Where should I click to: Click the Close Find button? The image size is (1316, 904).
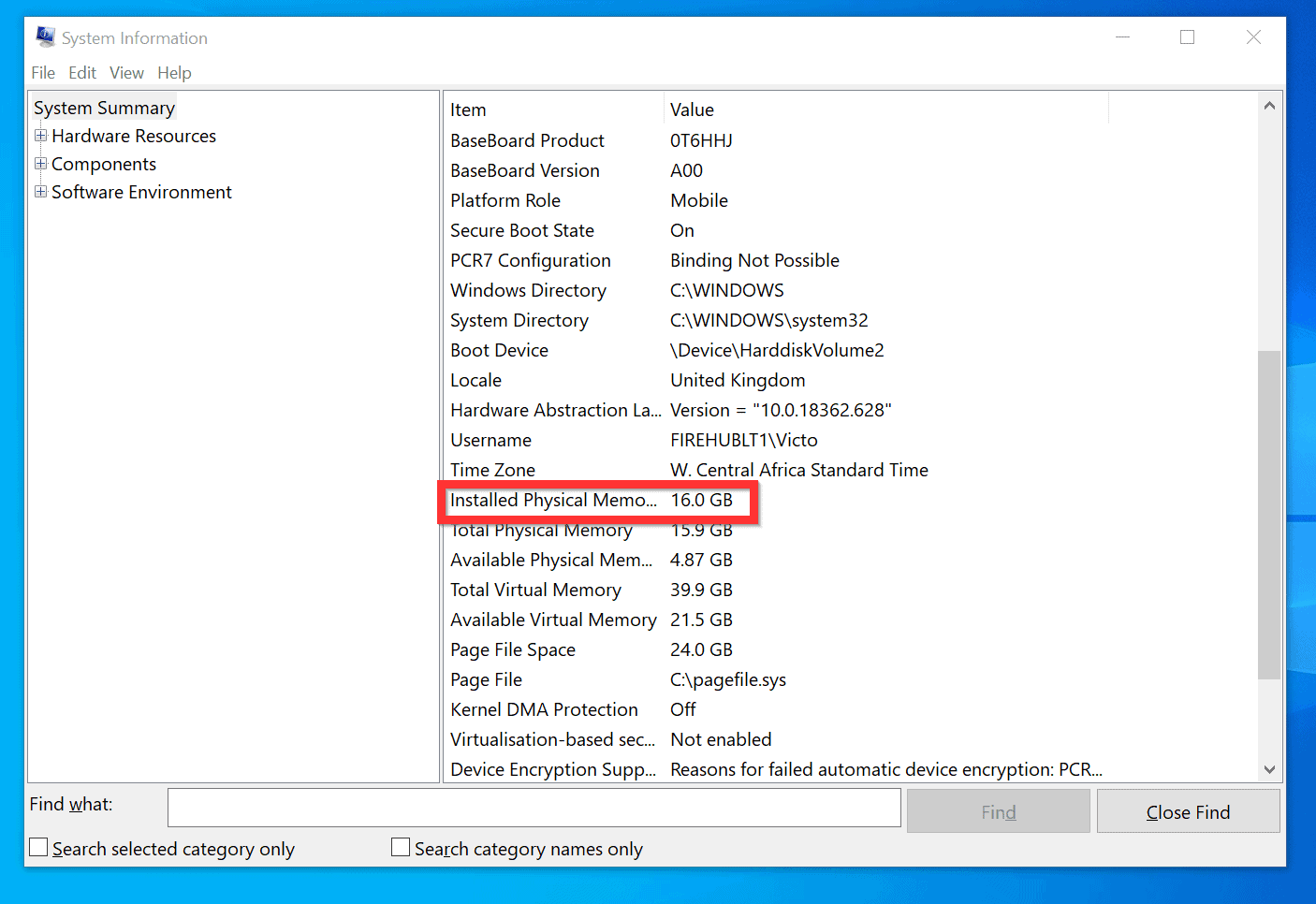(x=1188, y=810)
